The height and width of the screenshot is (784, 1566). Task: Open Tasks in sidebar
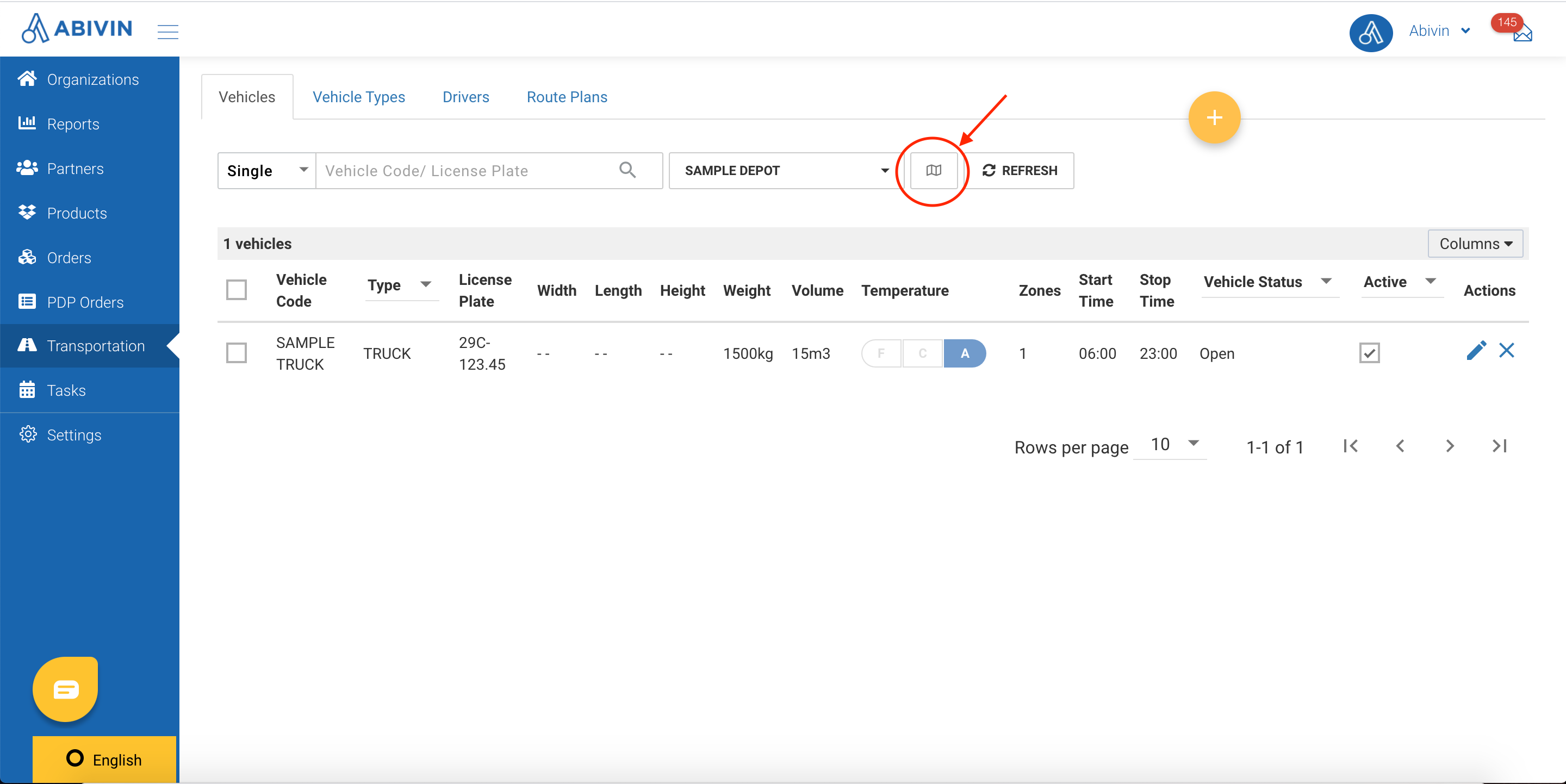point(89,390)
